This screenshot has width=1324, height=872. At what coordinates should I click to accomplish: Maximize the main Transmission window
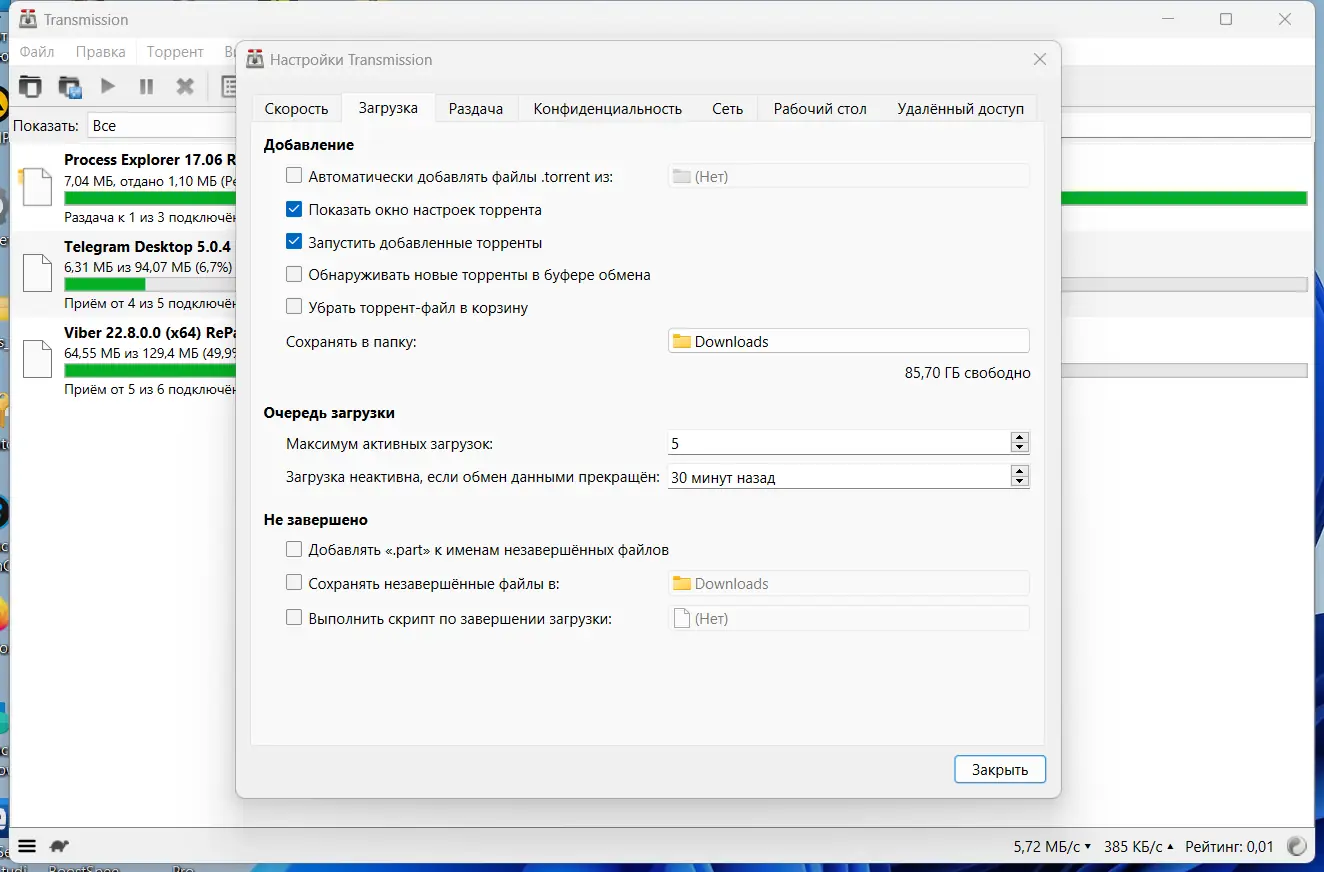point(1226,20)
